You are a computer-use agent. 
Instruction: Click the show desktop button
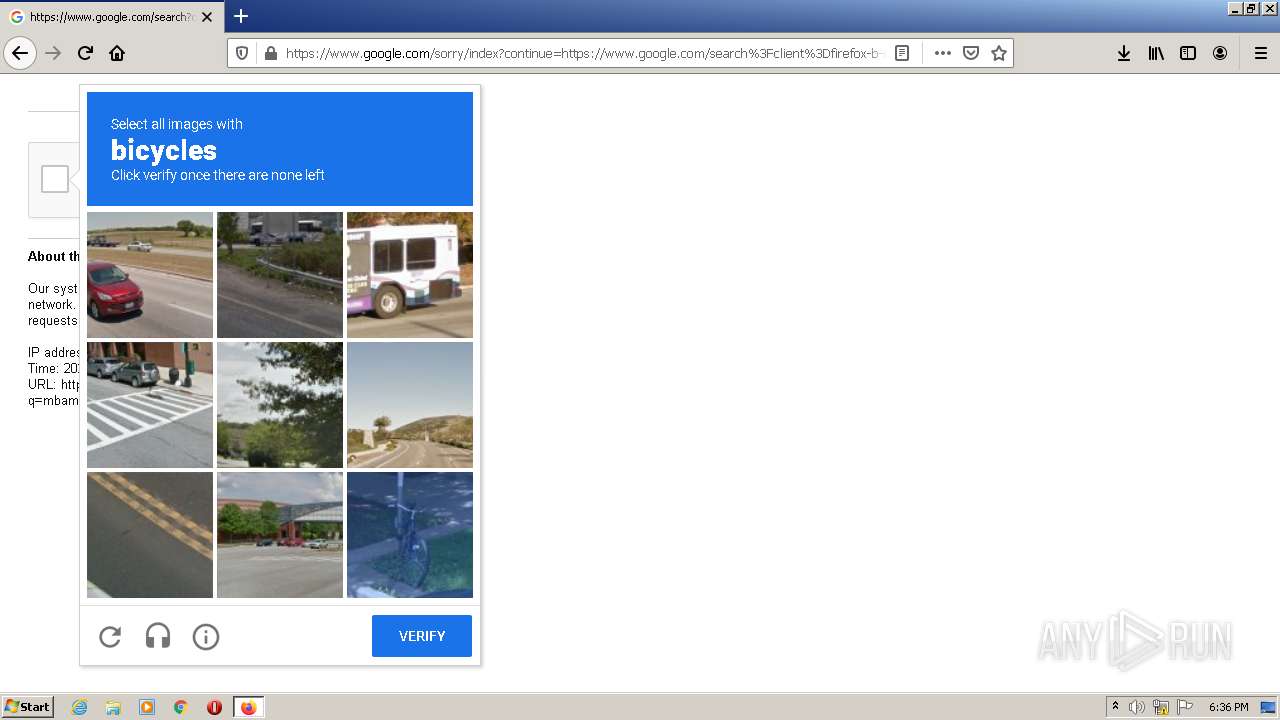coord(1268,707)
